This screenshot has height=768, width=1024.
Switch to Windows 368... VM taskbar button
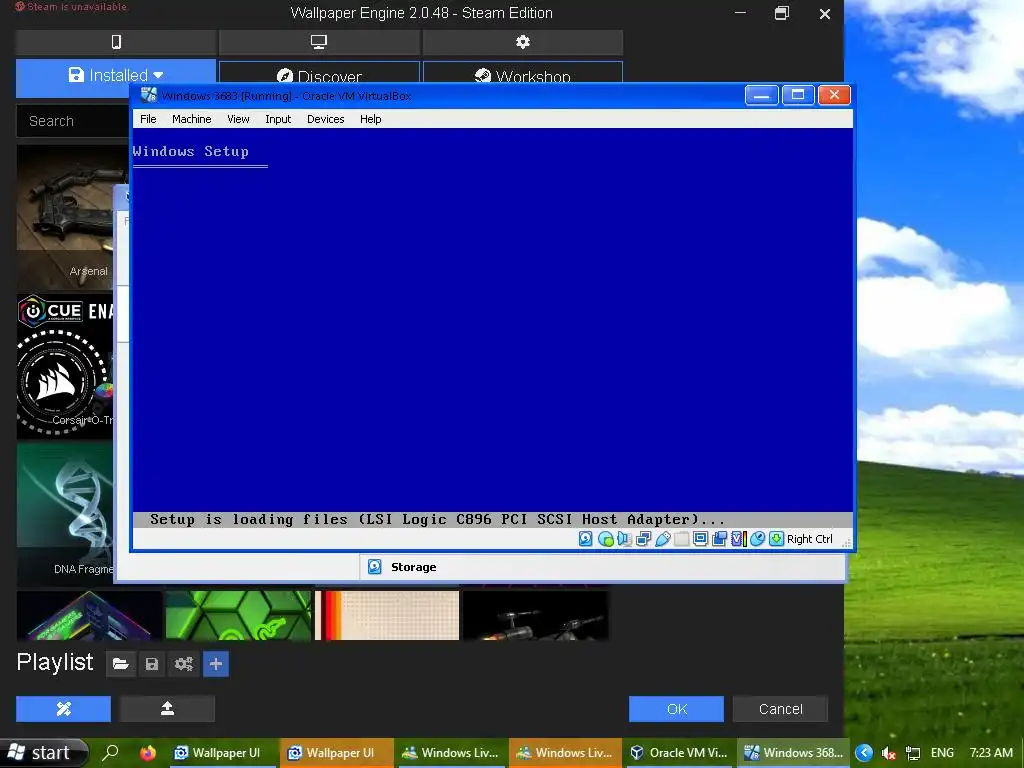[793, 752]
